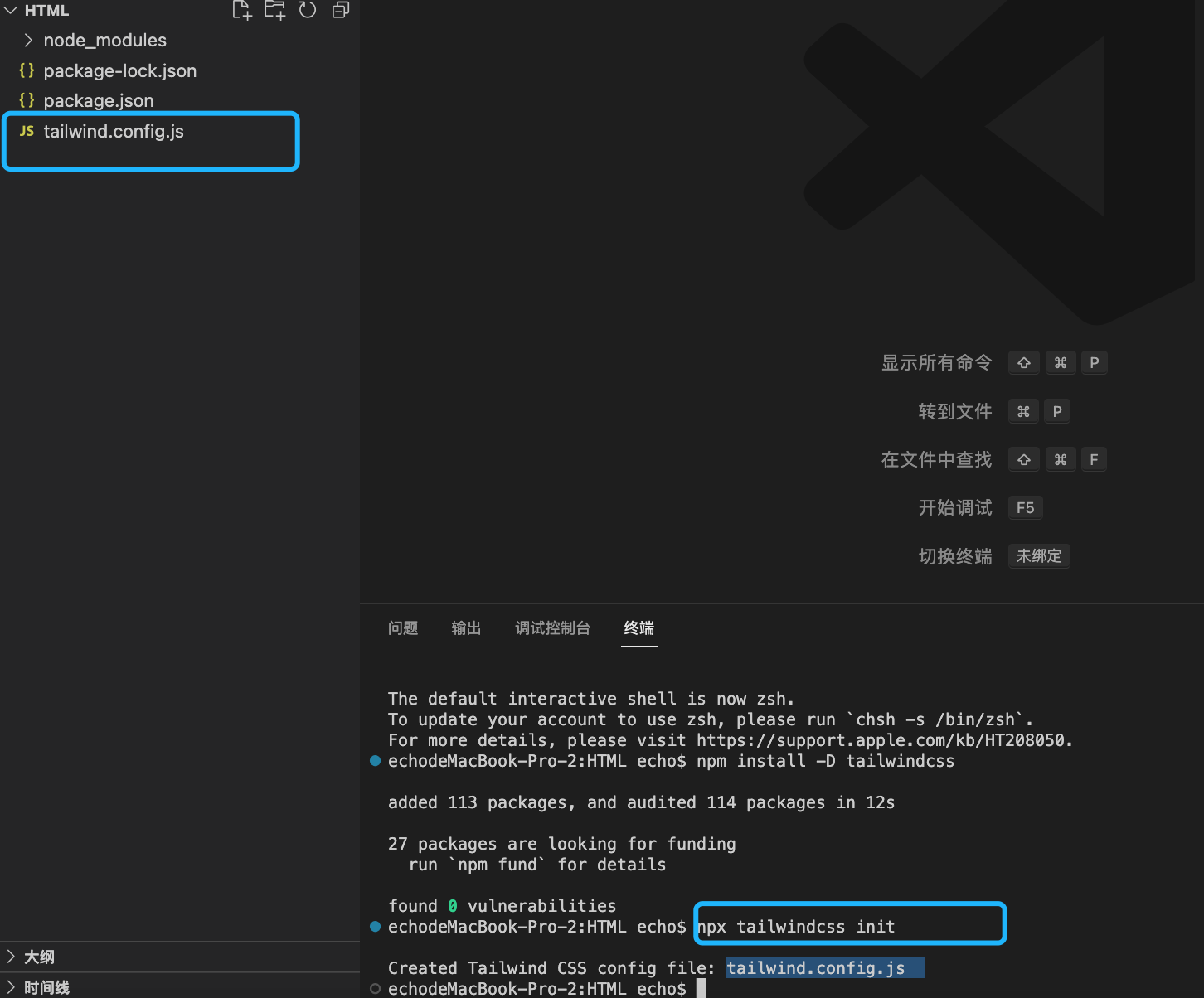Select the 终端 panel tab

pyautogui.click(x=639, y=628)
